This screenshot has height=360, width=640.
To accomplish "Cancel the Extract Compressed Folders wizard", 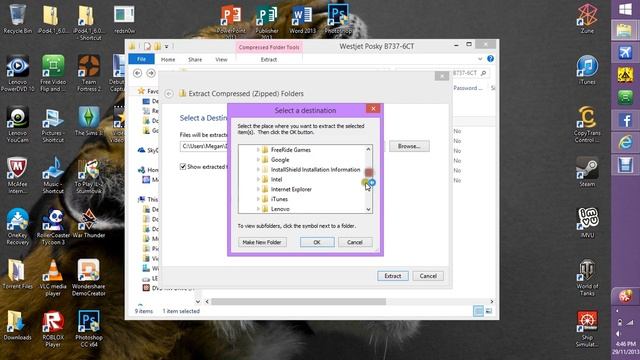I will tap(428, 276).
